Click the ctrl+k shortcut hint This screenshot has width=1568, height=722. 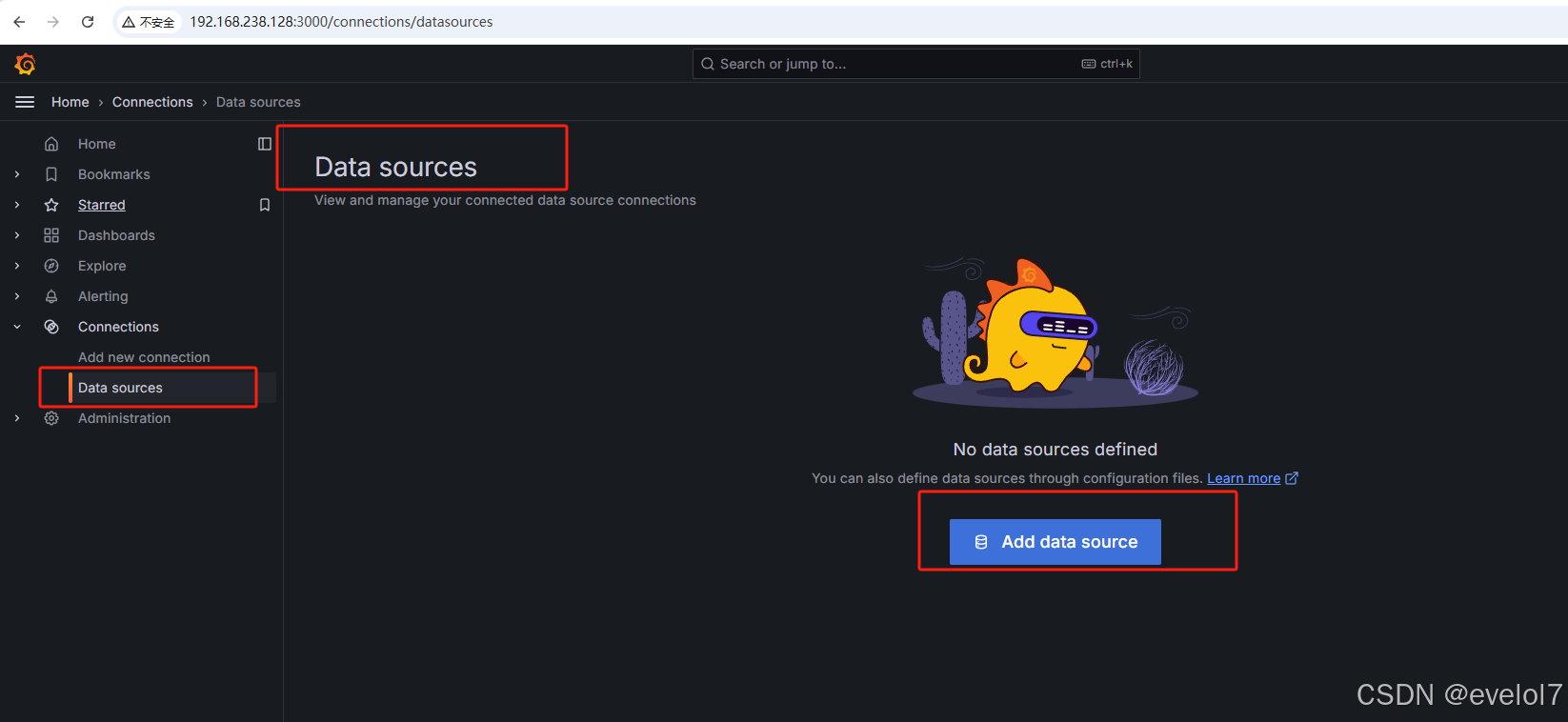pos(1107,64)
